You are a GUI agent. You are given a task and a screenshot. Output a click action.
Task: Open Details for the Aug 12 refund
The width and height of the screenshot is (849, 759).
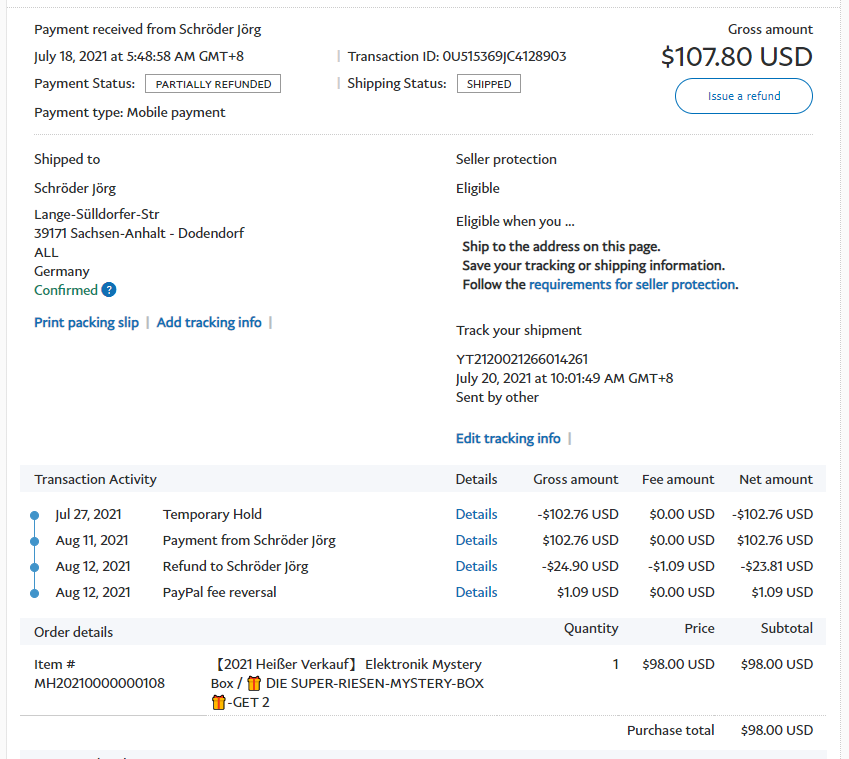pyautogui.click(x=476, y=566)
